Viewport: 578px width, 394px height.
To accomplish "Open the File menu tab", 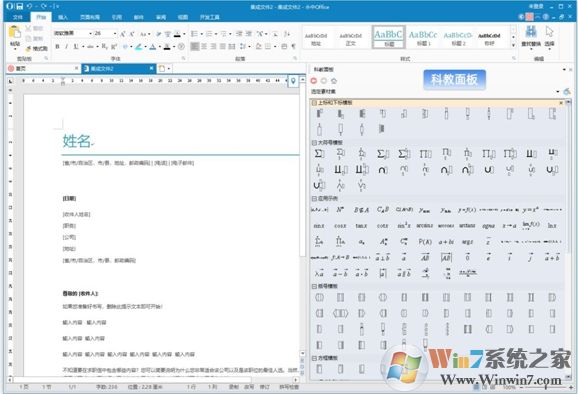I will 18,17.
